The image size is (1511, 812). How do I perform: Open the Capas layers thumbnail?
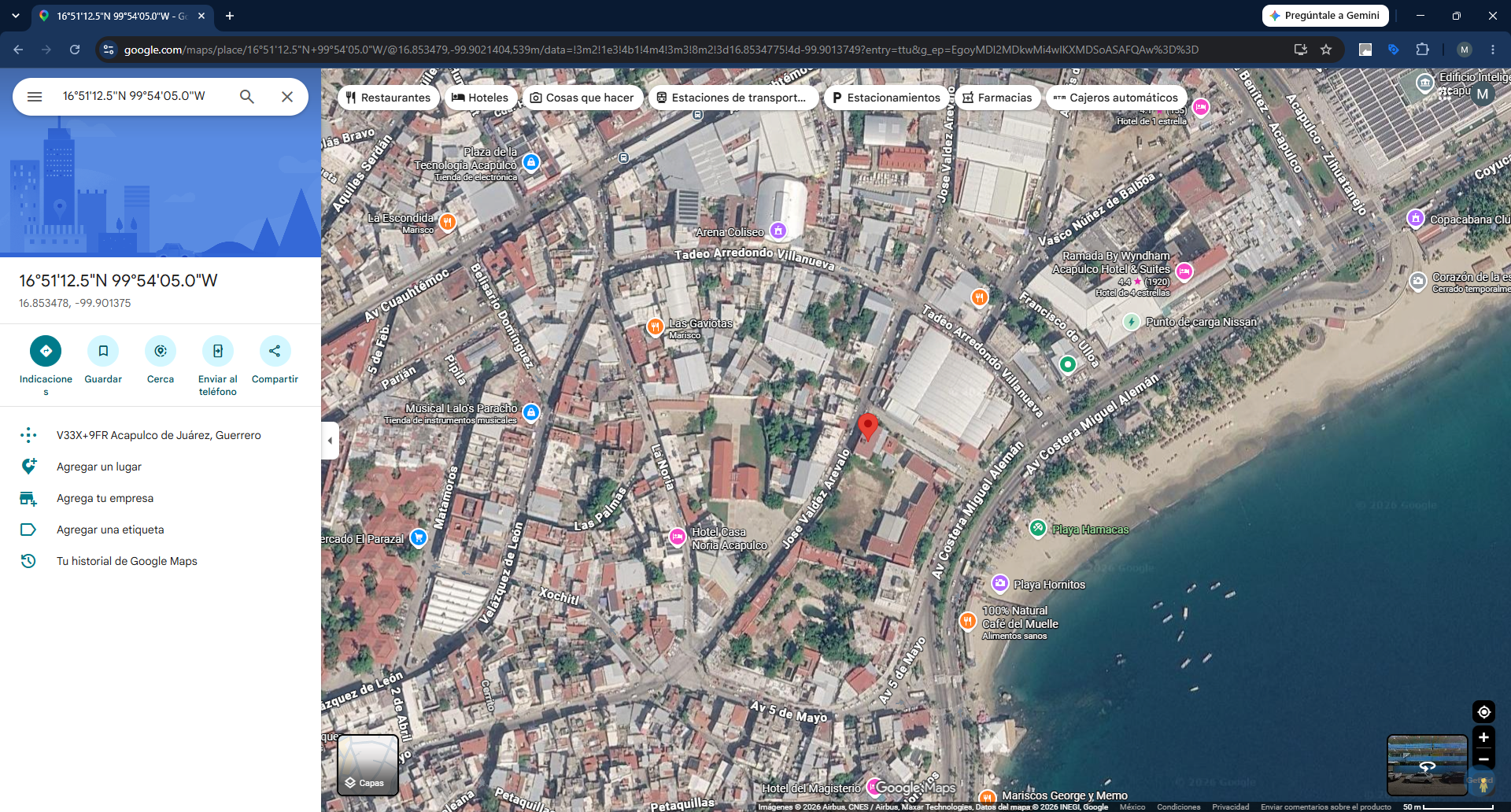pos(368,766)
